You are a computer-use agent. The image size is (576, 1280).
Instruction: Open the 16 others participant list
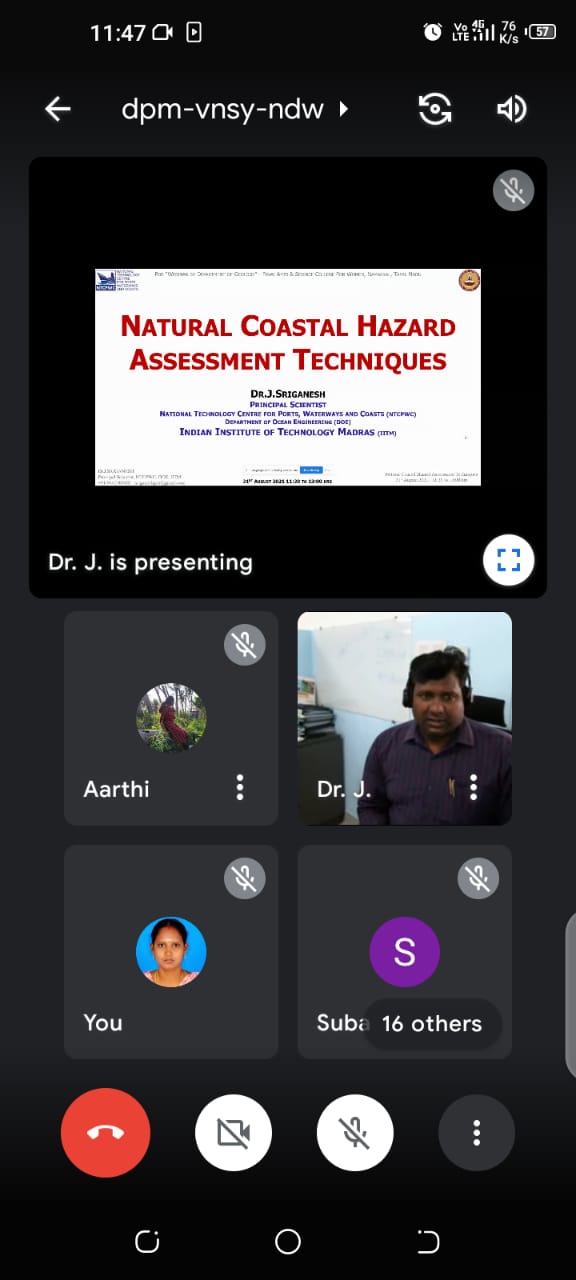pos(432,1023)
